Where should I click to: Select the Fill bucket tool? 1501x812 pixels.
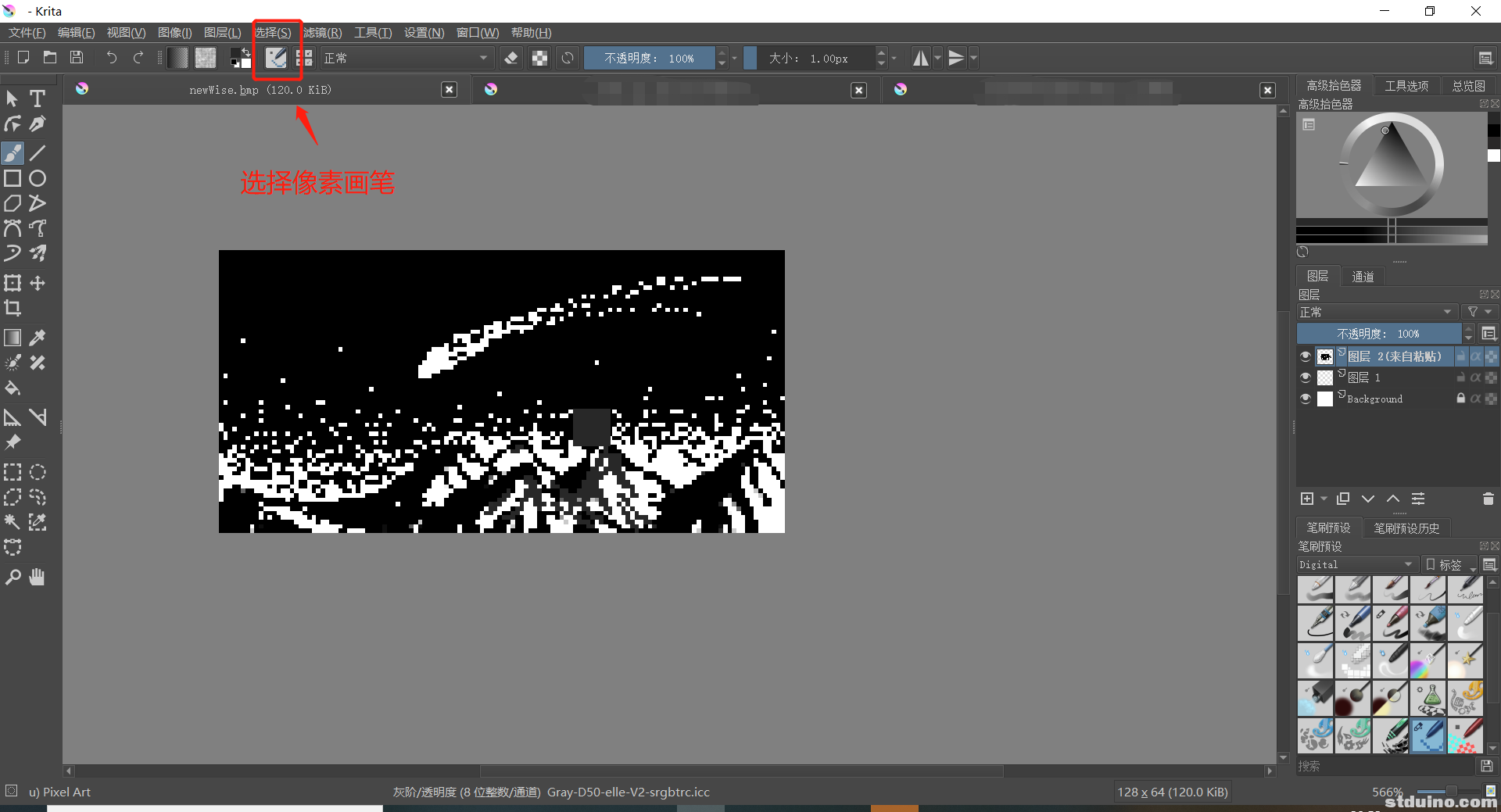[13, 388]
